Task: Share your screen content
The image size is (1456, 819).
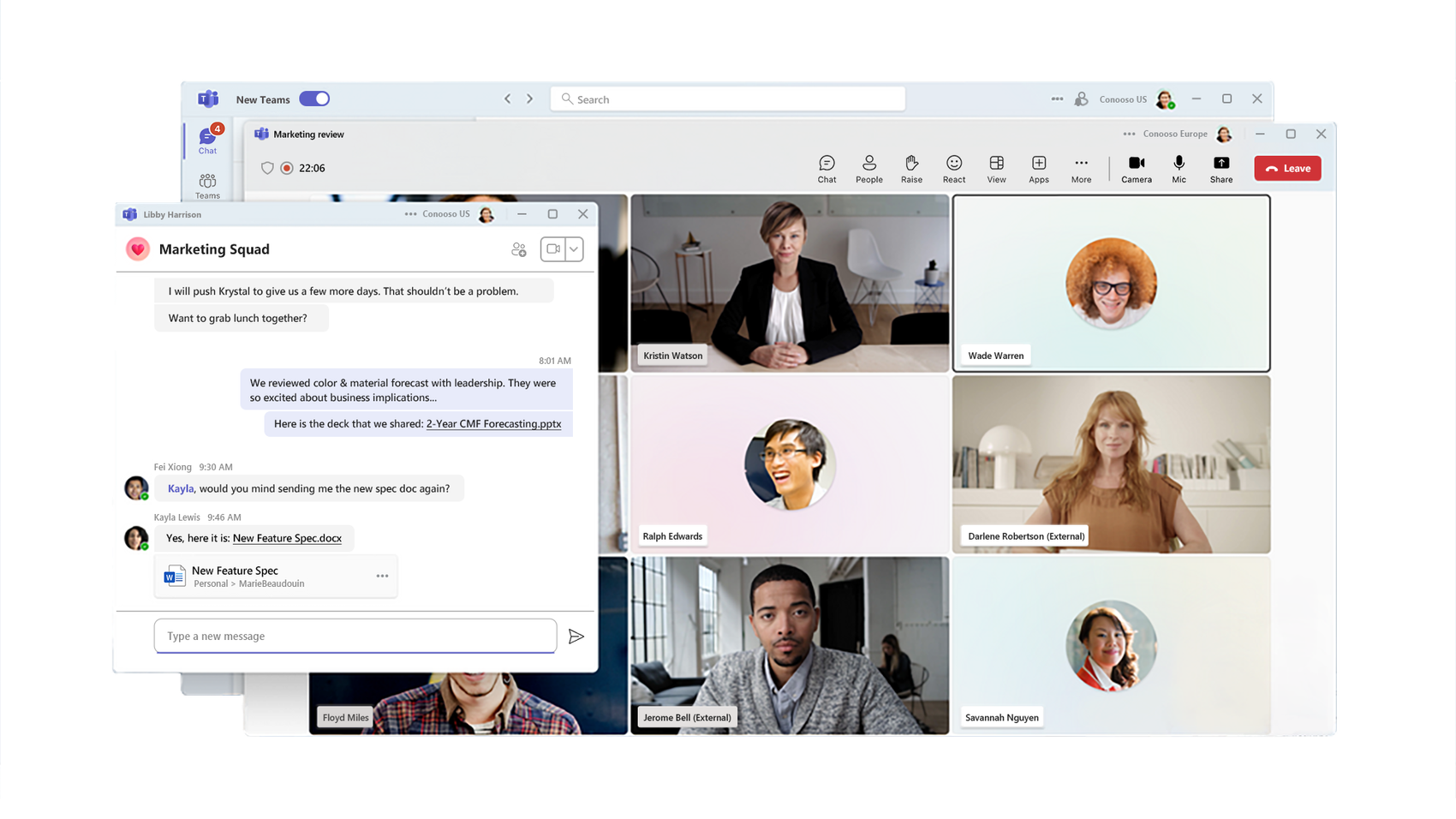Action: pos(1221,169)
